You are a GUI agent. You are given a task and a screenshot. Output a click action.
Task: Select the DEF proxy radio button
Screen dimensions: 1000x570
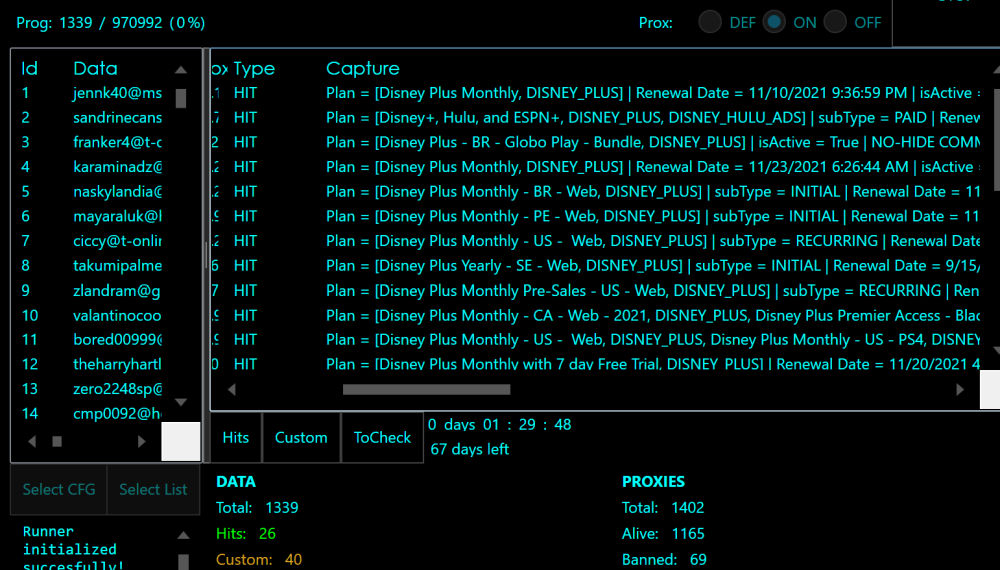point(710,22)
